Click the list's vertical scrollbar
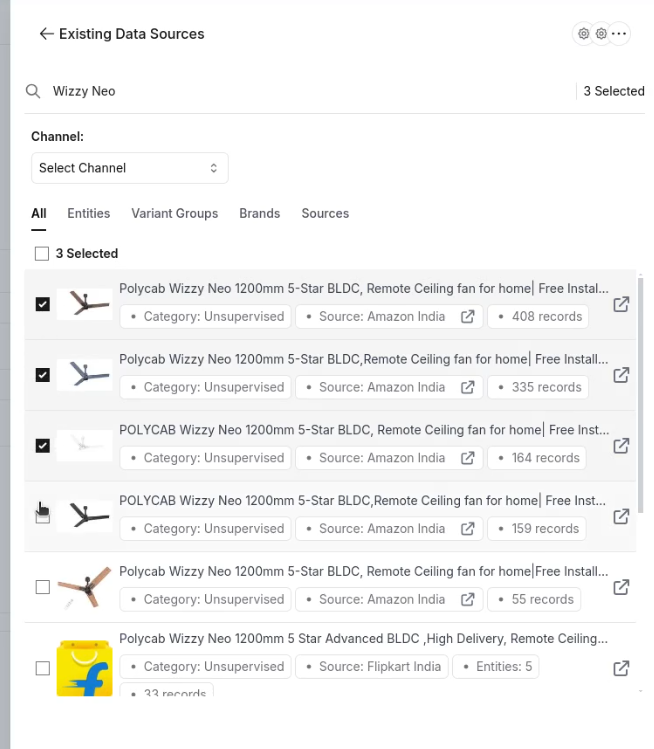 point(641,394)
